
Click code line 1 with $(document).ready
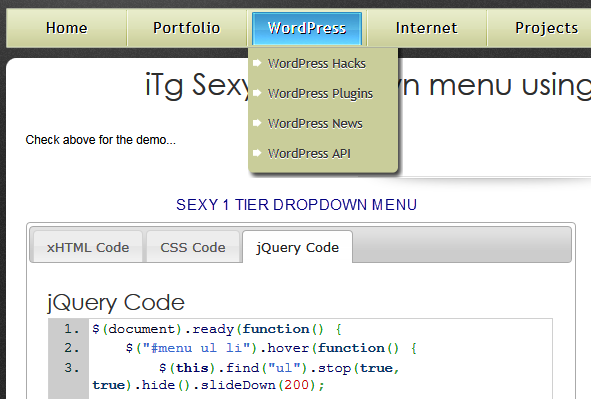217,329
